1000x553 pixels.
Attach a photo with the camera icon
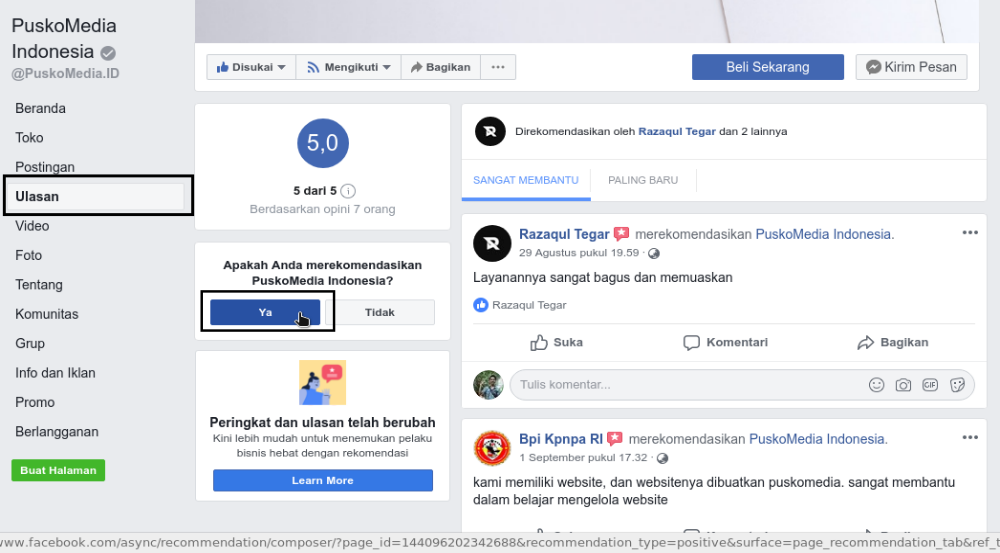903,385
